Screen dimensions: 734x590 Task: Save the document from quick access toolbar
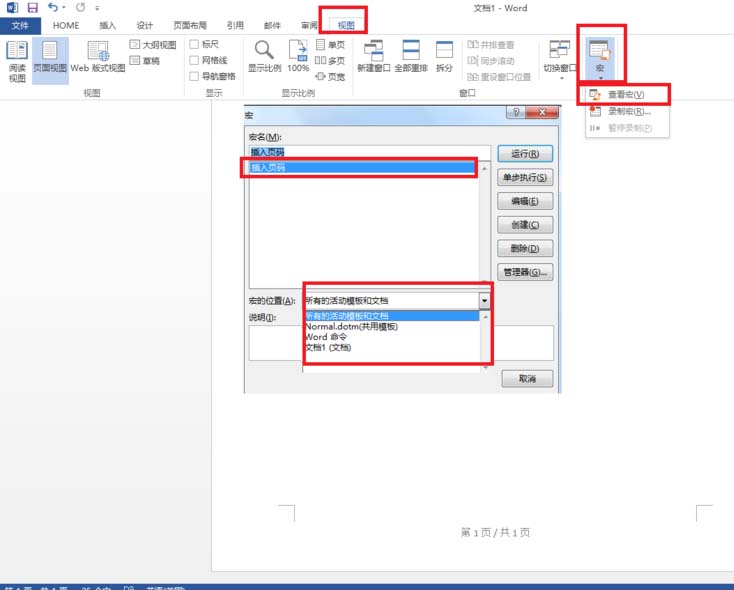32,7
